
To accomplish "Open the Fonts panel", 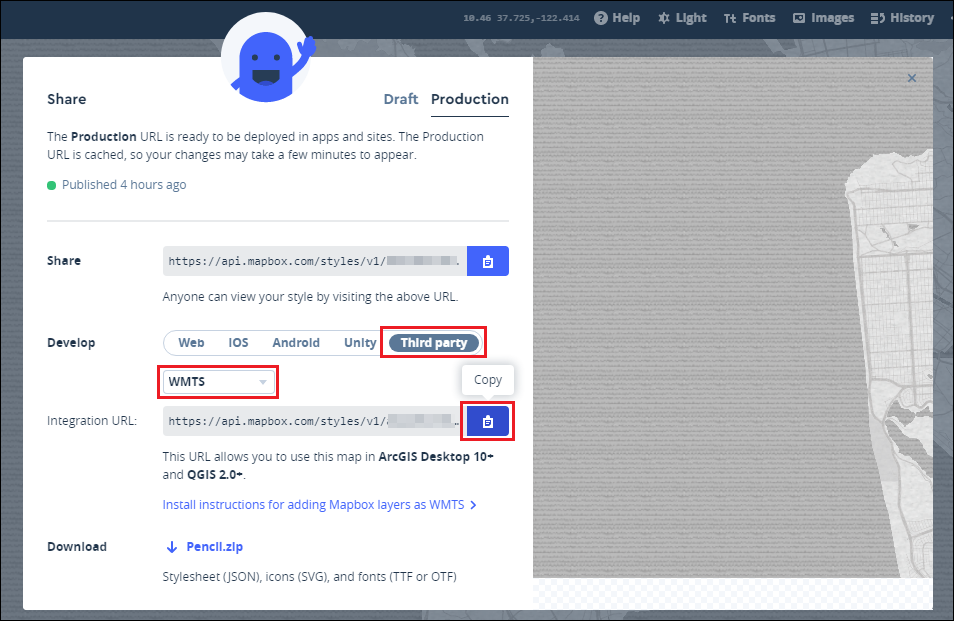I will [x=750, y=18].
